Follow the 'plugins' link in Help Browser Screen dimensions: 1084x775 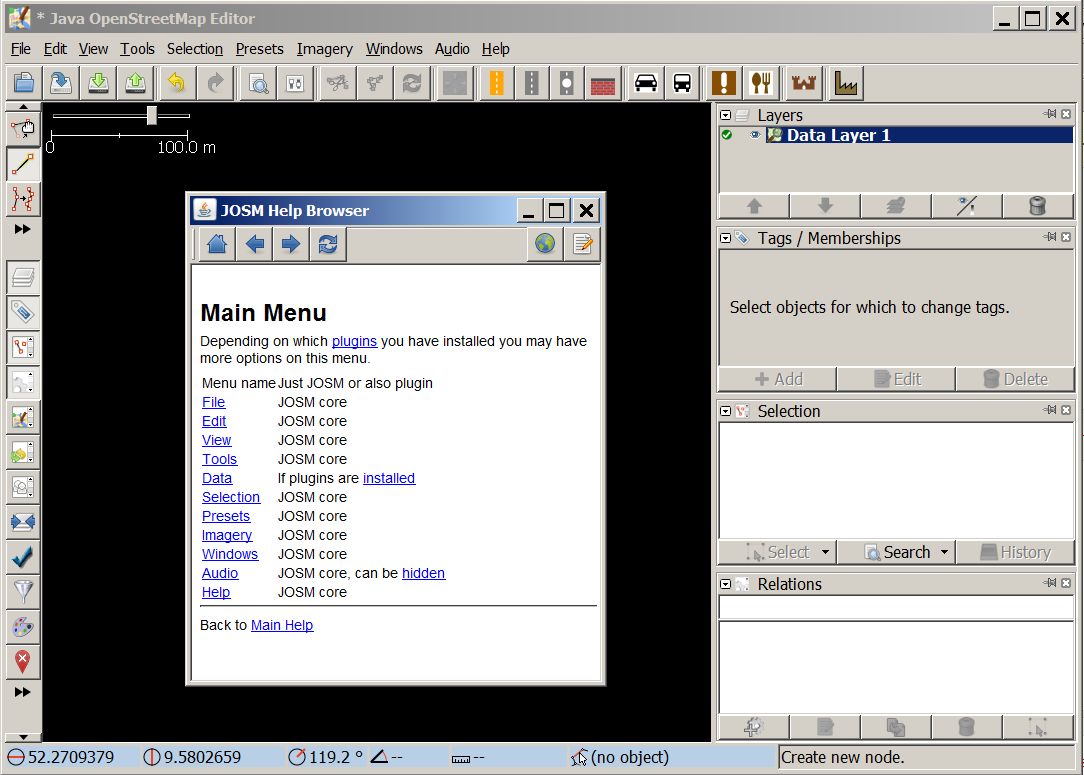[354, 341]
